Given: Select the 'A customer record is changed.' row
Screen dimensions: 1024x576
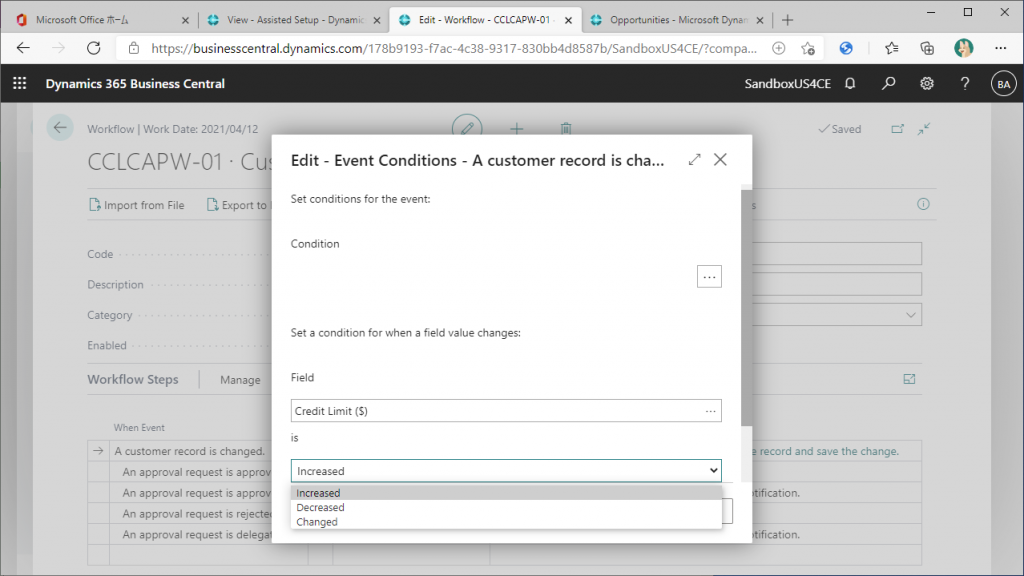Looking at the screenshot, I should (x=190, y=451).
